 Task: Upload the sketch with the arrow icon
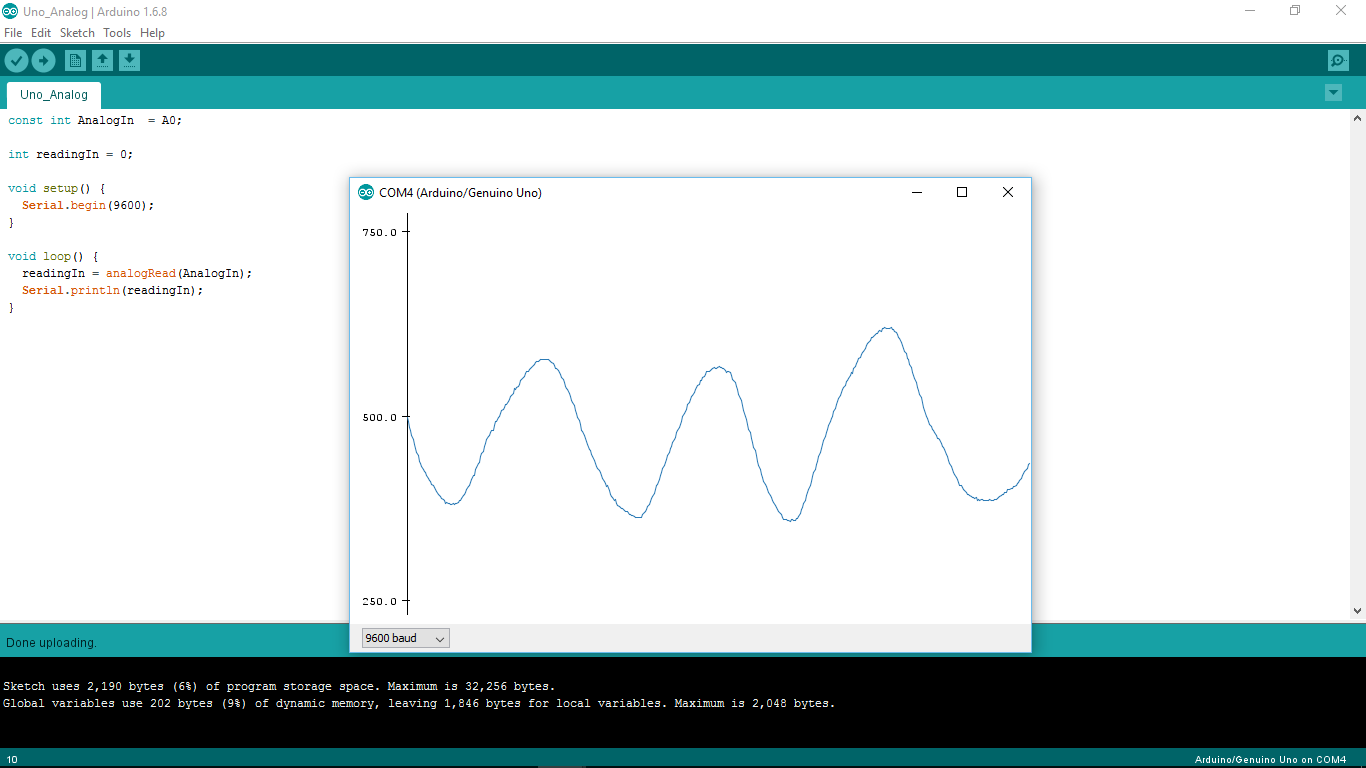[x=43, y=61]
